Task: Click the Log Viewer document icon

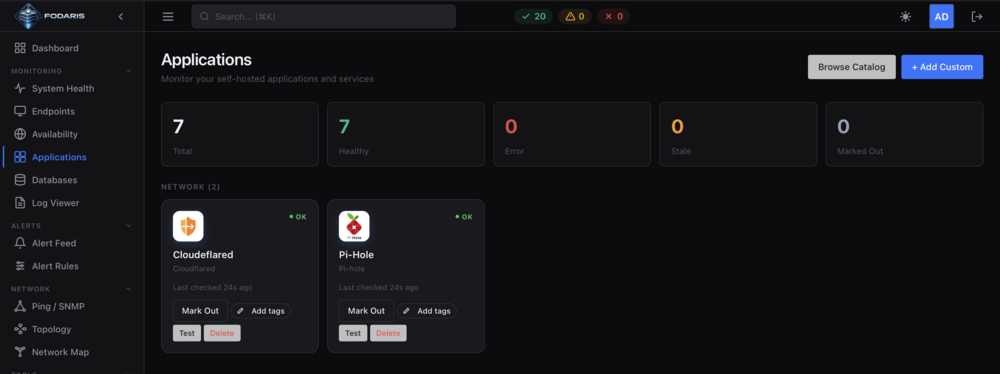Action: pos(20,203)
